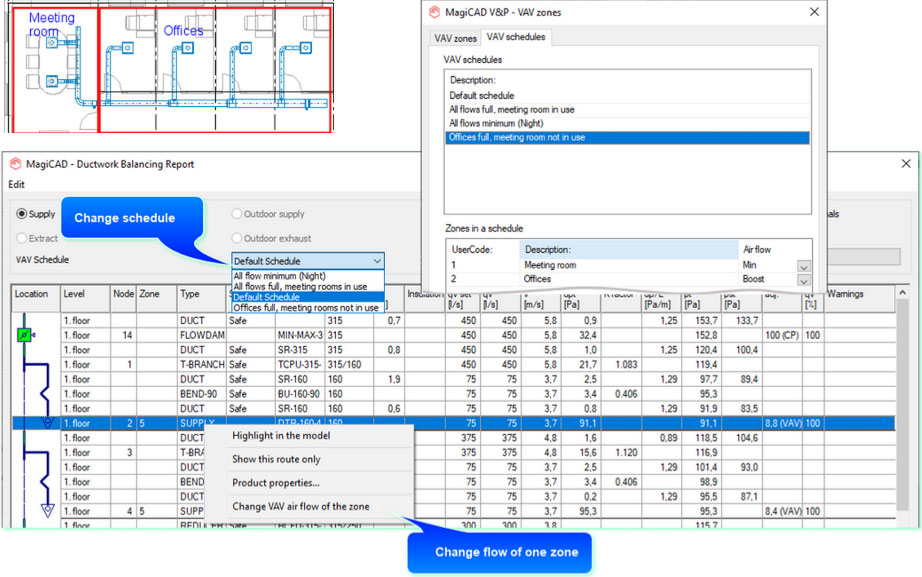Click 'Meeting room' zone description cell

click(x=629, y=265)
